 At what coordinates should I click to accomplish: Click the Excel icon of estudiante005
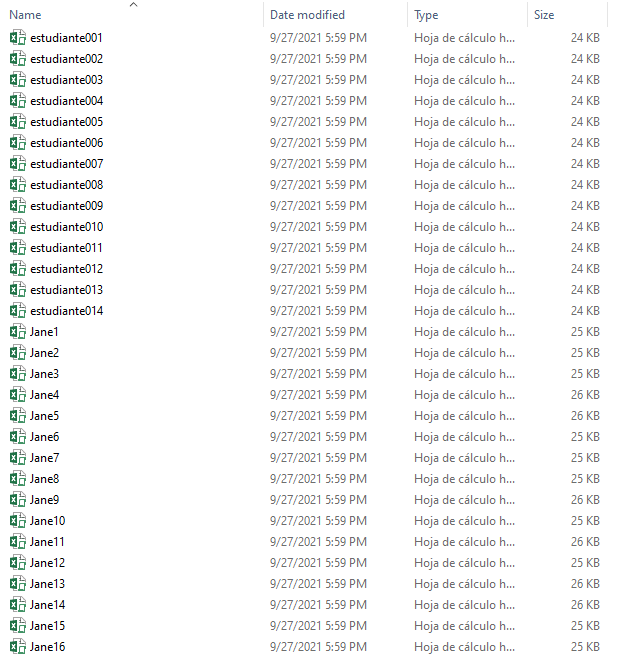point(18,122)
